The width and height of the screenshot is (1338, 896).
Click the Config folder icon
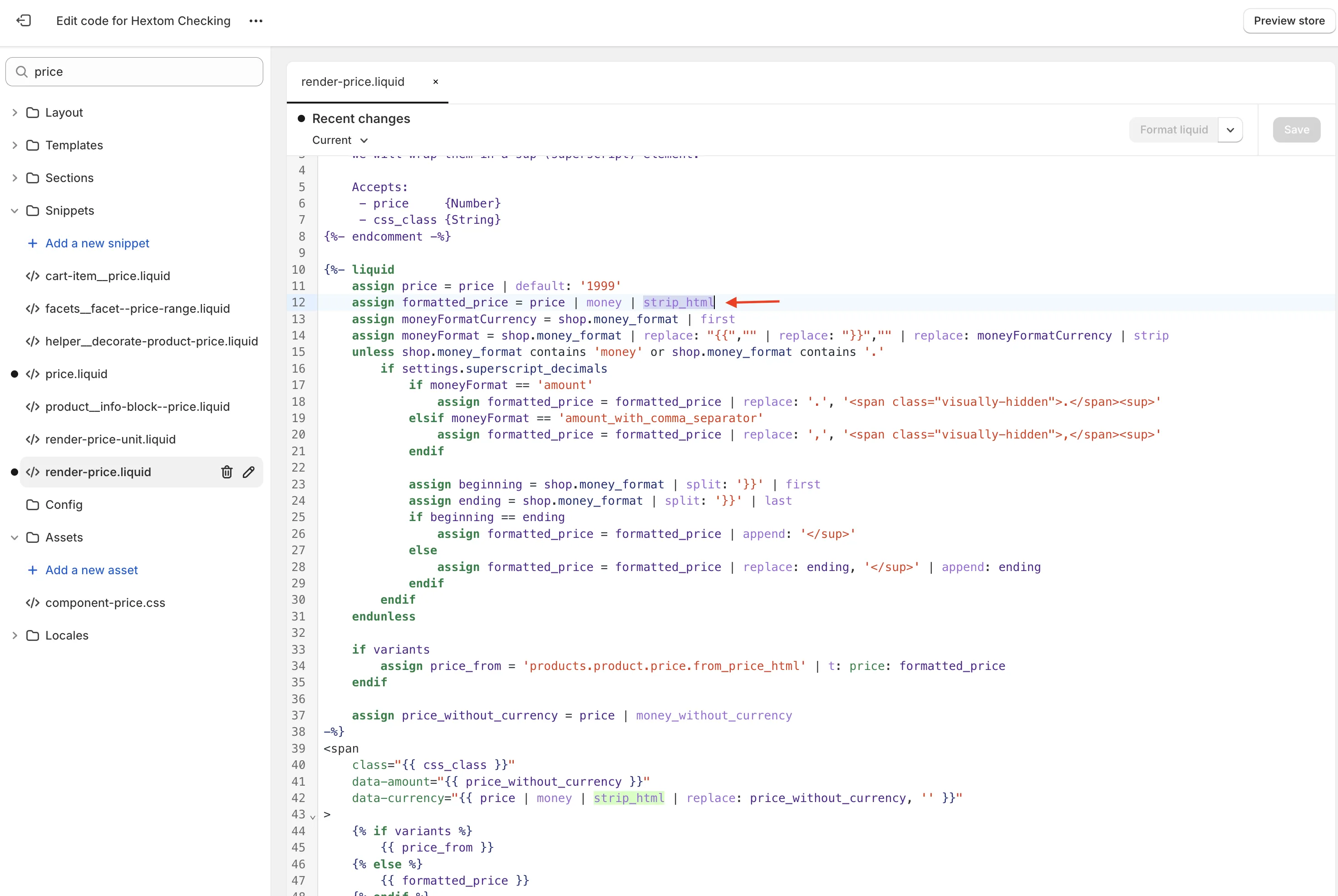coord(33,505)
